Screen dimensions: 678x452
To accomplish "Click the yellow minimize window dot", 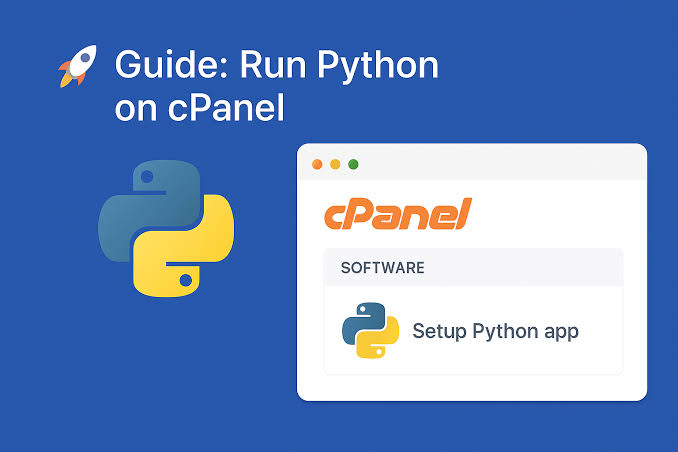I will tap(335, 164).
